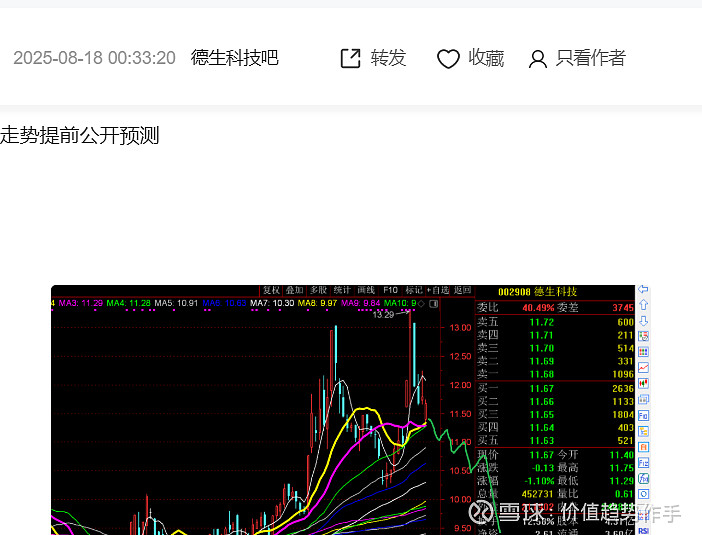This screenshot has width=702, height=535.
Task: Click 最高 value 11.75
Action: [622, 468]
